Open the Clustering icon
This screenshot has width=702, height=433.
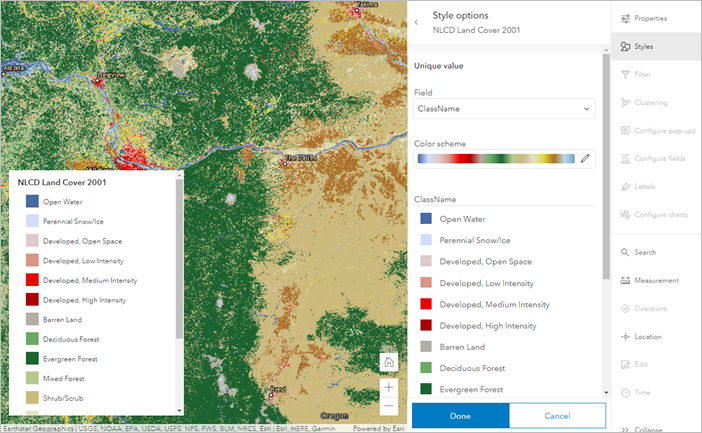(x=625, y=103)
